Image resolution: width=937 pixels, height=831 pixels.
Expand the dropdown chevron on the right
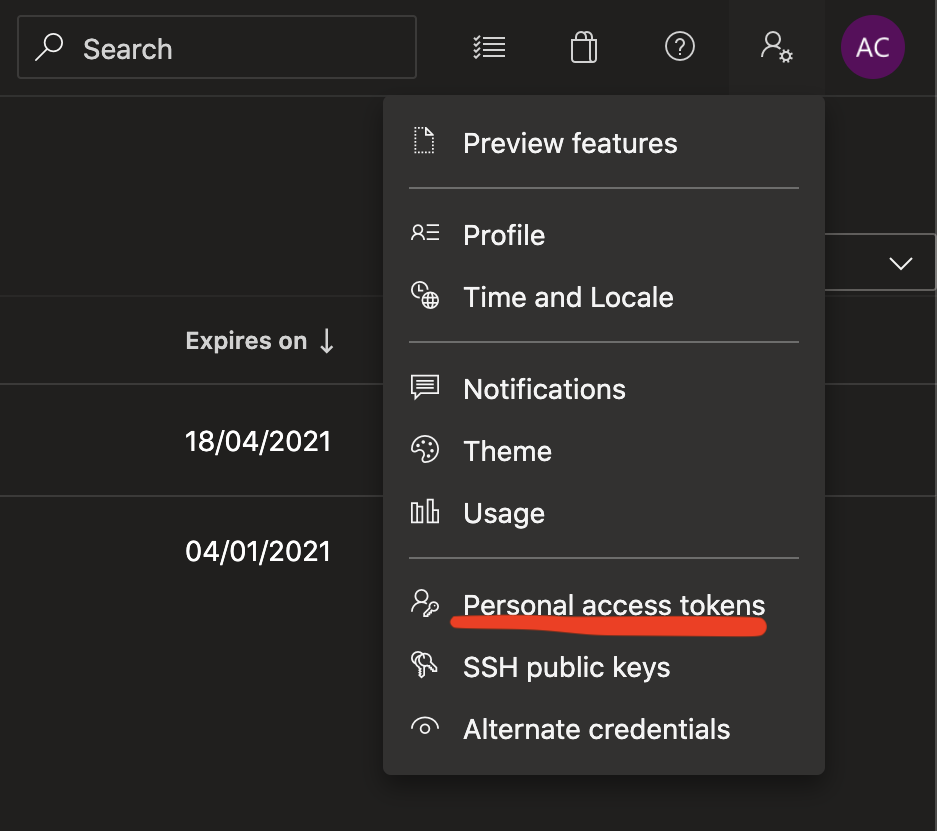tap(901, 263)
